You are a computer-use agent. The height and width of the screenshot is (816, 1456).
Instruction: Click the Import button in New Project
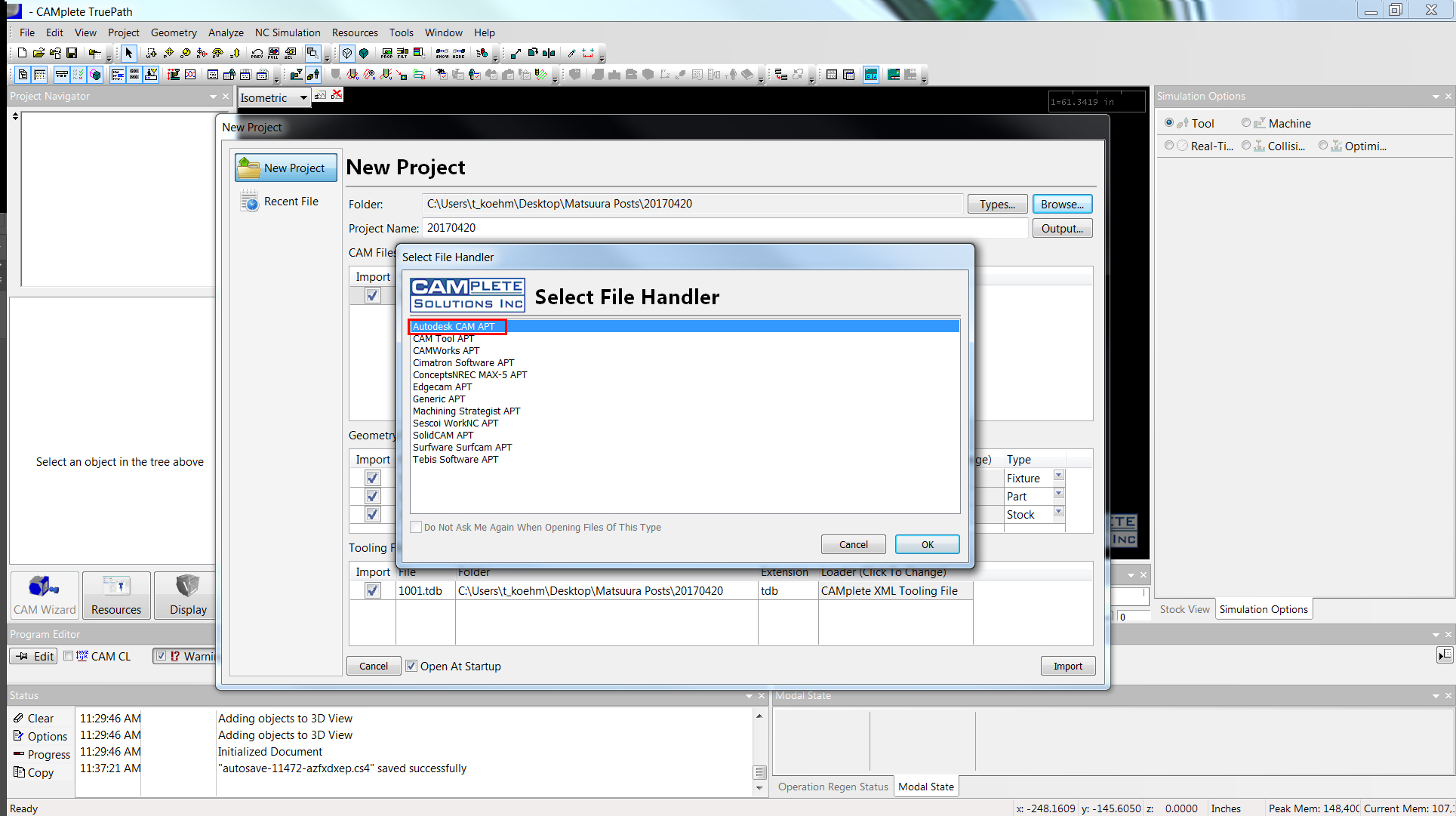coord(1067,666)
